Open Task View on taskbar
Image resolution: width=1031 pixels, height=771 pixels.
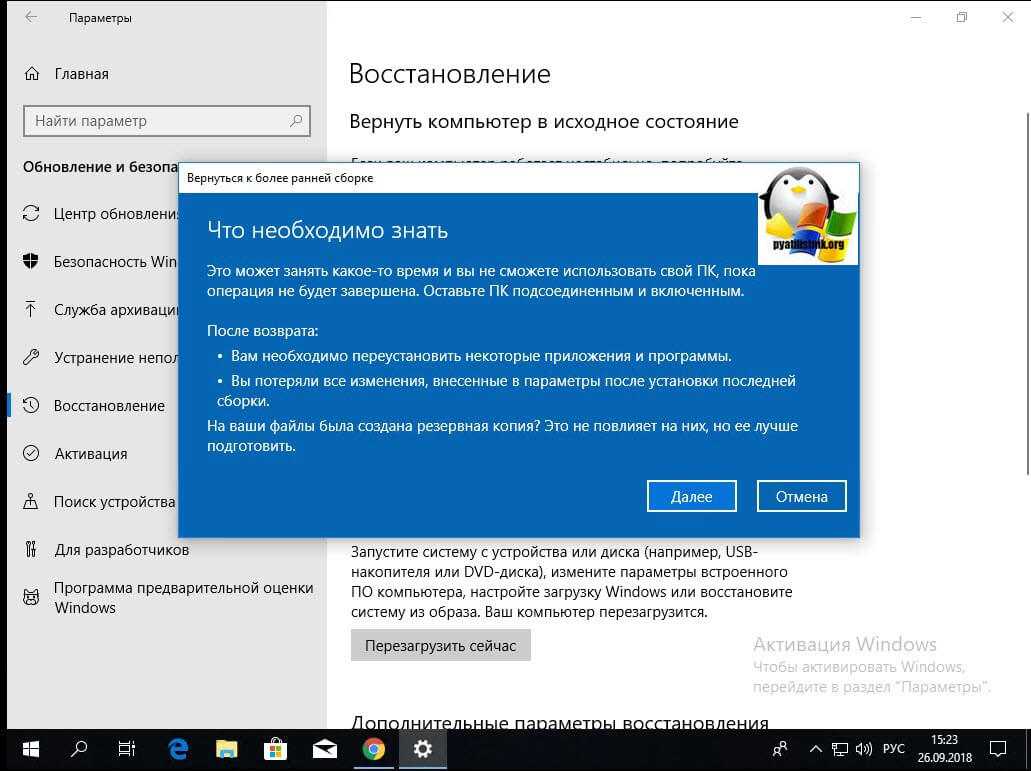coord(127,749)
